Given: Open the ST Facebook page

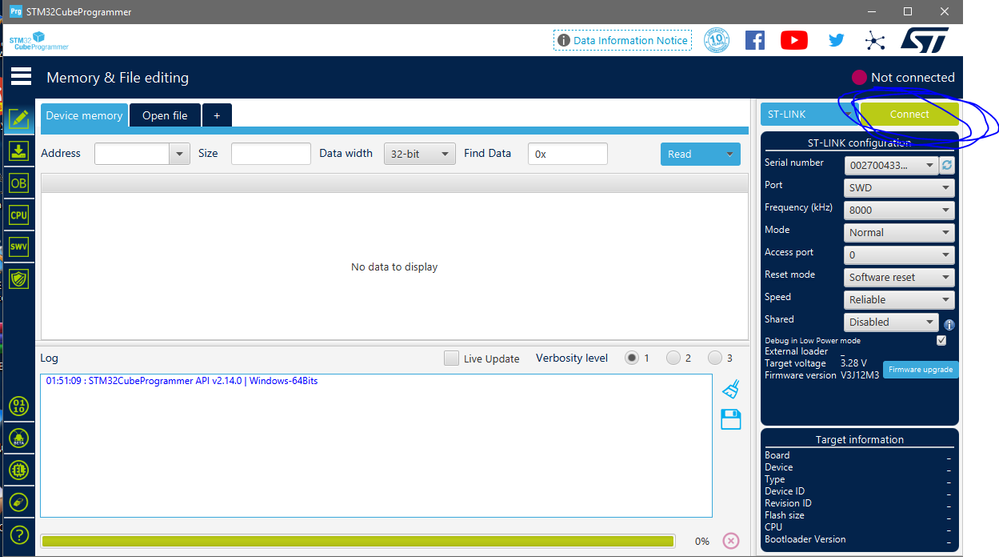Looking at the screenshot, I should pyautogui.click(x=754, y=40).
